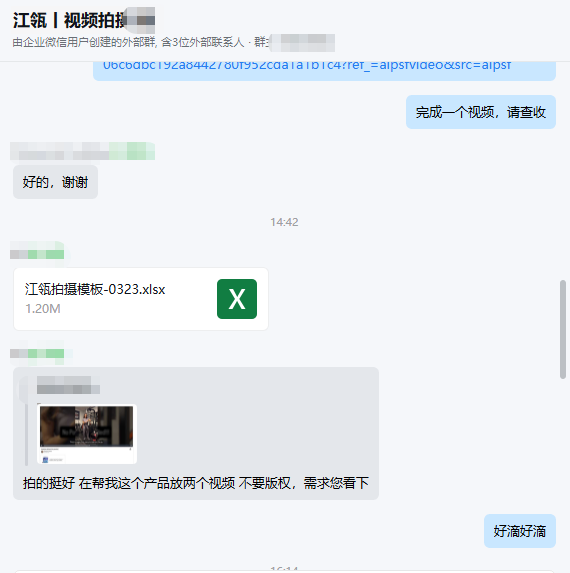Open the 江瓴拍摄模板-0323.xlsx file name

coord(95,289)
